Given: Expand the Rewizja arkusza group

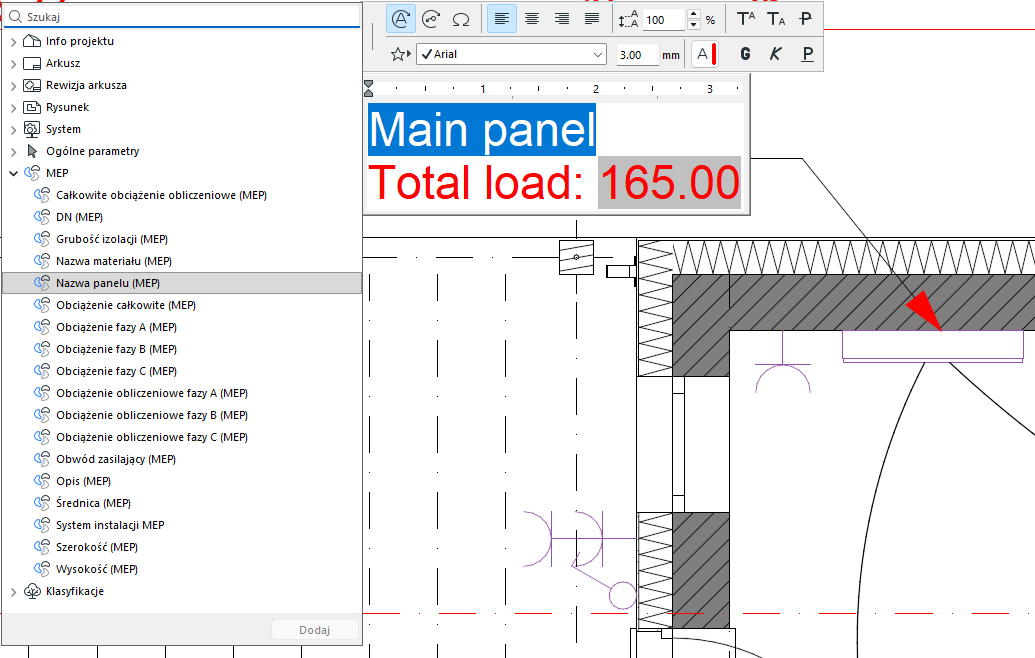Looking at the screenshot, I should tap(13, 86).
